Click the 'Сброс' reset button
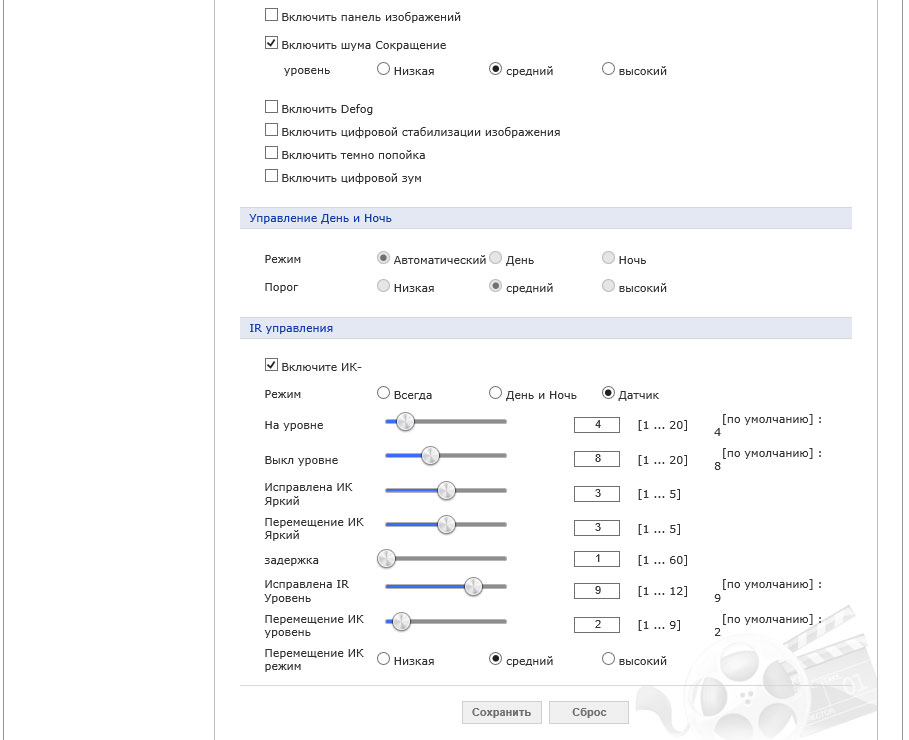Screen dimensions: 909x740 (589, 712)
